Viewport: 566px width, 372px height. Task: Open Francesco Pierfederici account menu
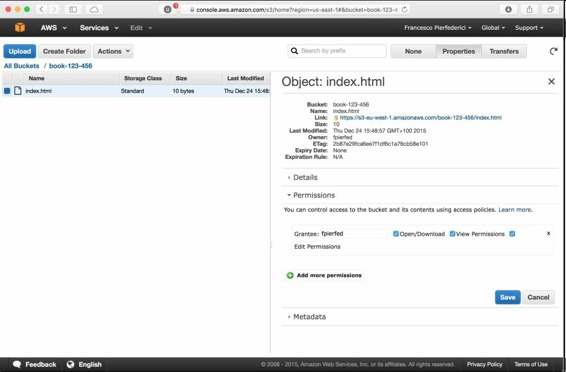tap(437, 28)
